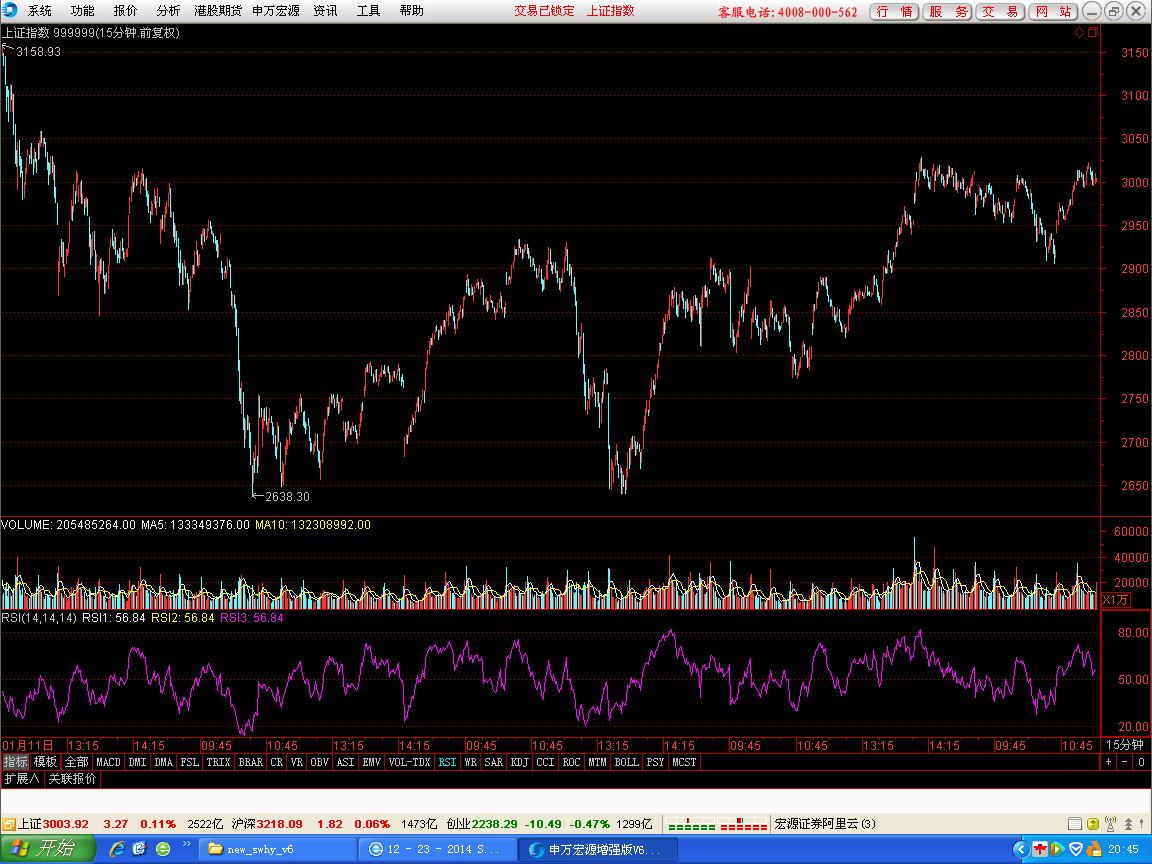Select the BOLL indicator
Screen dimensions: 1152x864
click(627, 762)
